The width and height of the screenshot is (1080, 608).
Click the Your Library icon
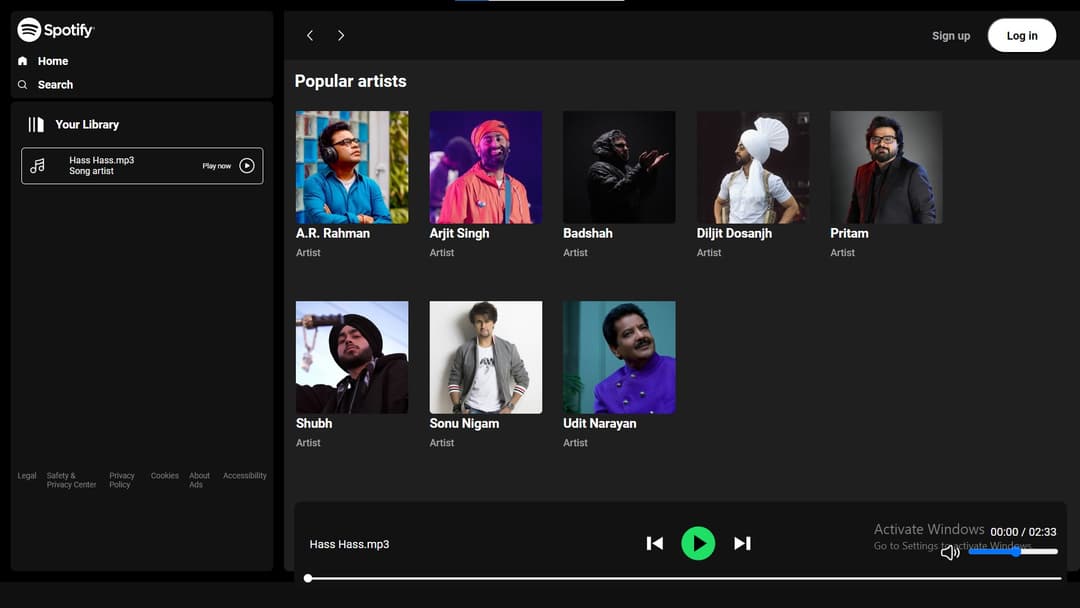coord(34,124)
